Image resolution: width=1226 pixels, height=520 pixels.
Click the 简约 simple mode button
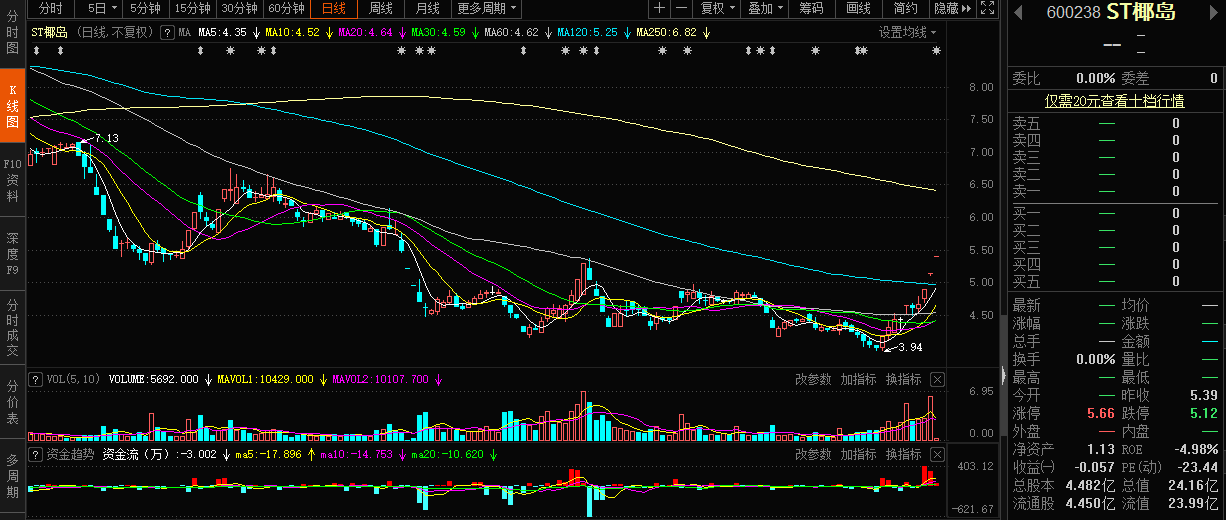pyautogui.click(x=906, y=8)
